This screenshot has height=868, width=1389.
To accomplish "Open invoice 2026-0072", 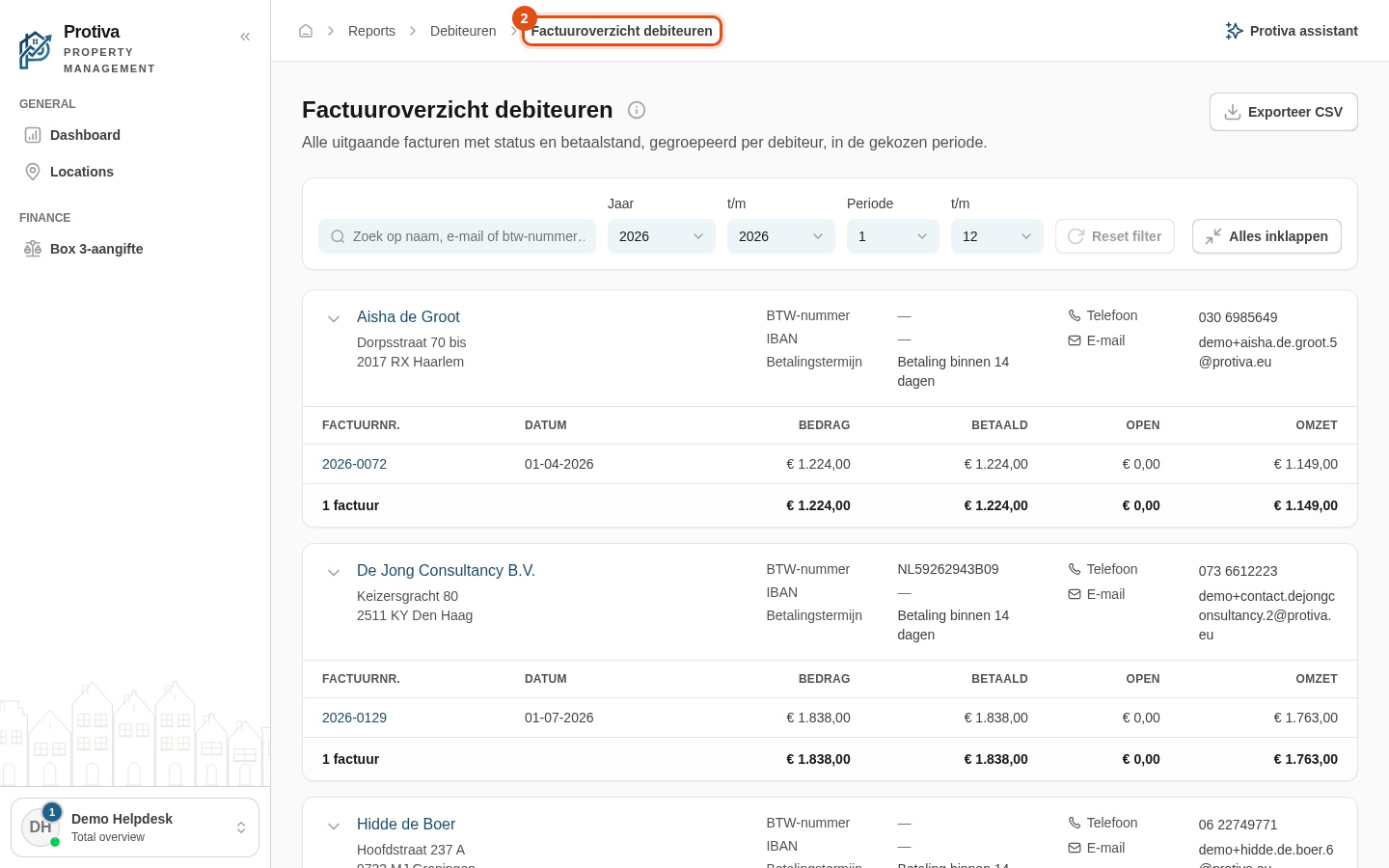I will click(x=354, y=464).
